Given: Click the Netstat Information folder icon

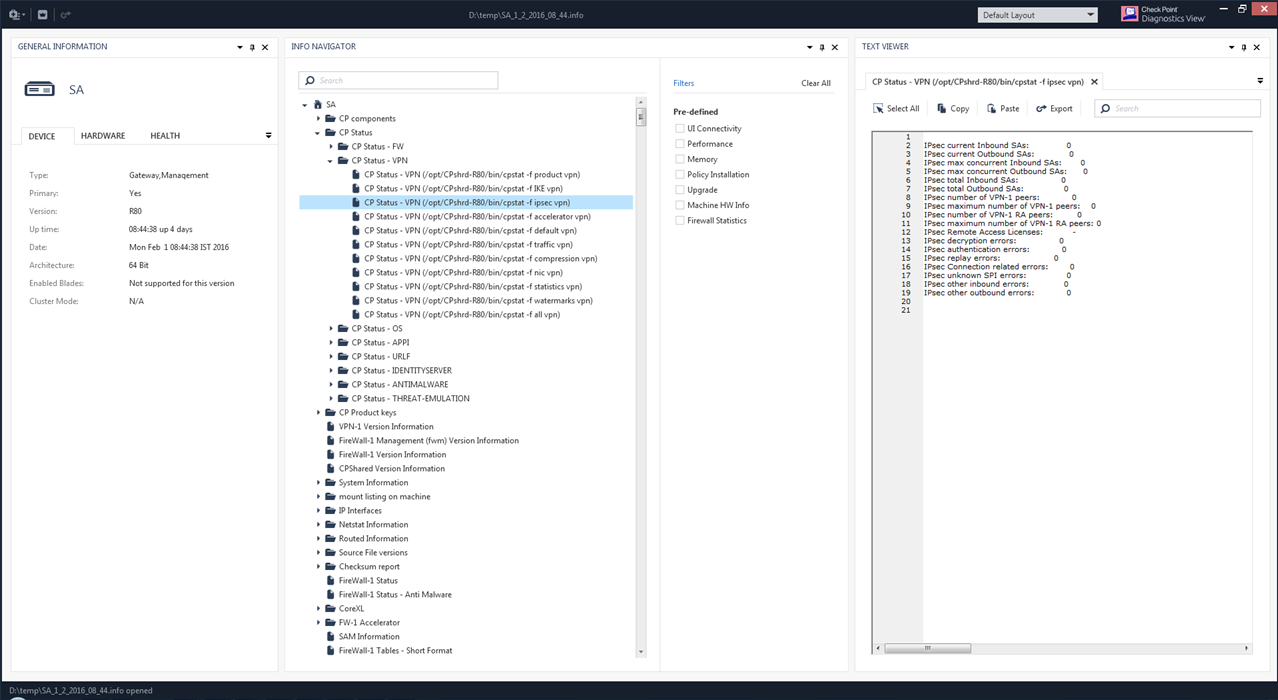Looking at the screenshot, I should (x=330, y=524).
